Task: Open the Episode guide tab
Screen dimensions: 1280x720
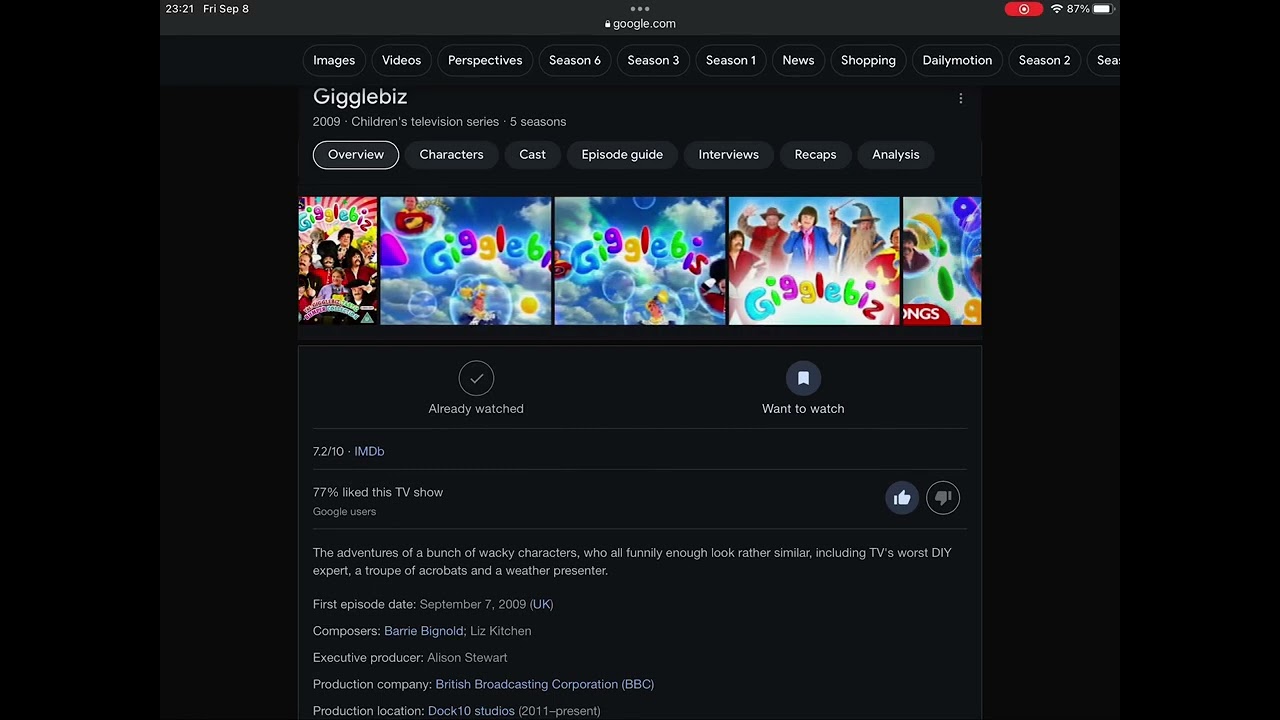Action: click(x=622, y=155)
